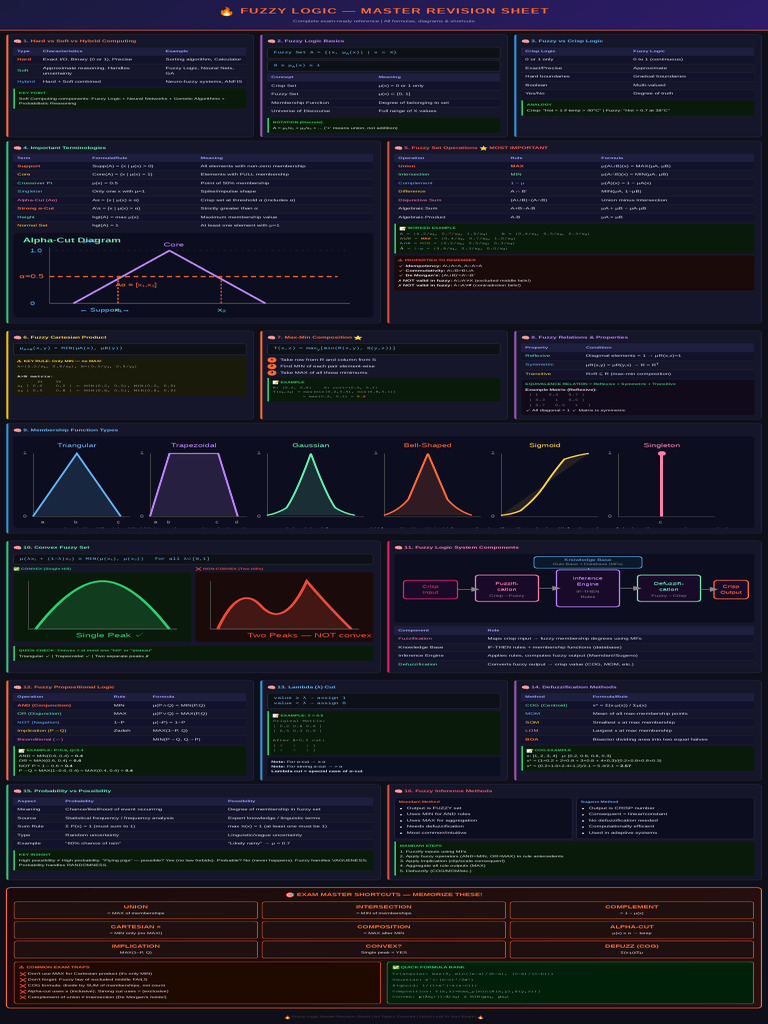Click the star icon next to 'Fuzzy Set Operations'

(483, 148)
